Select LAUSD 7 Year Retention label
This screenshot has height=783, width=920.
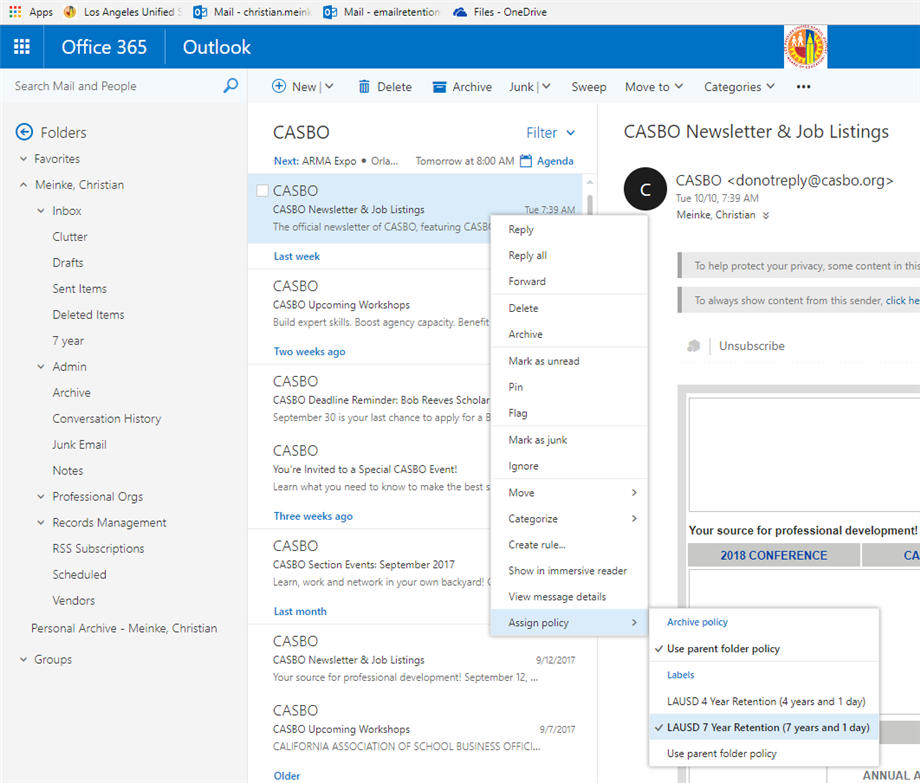click(x=763, y=727)
